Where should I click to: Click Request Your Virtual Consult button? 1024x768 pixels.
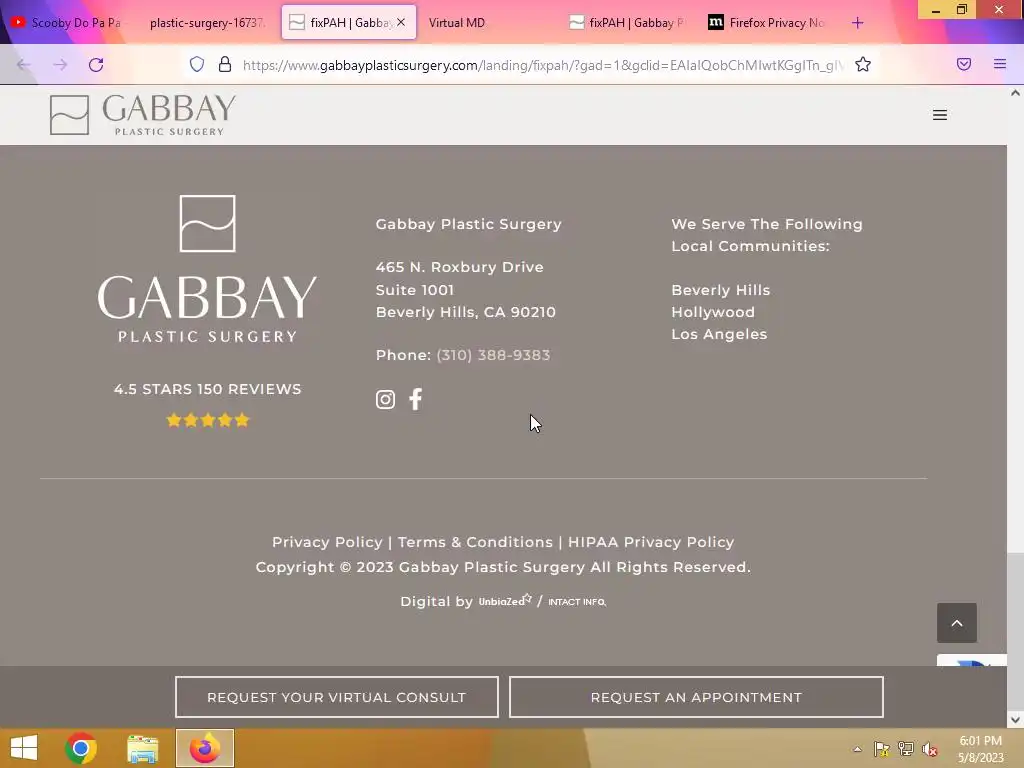[x=337, y=697]
